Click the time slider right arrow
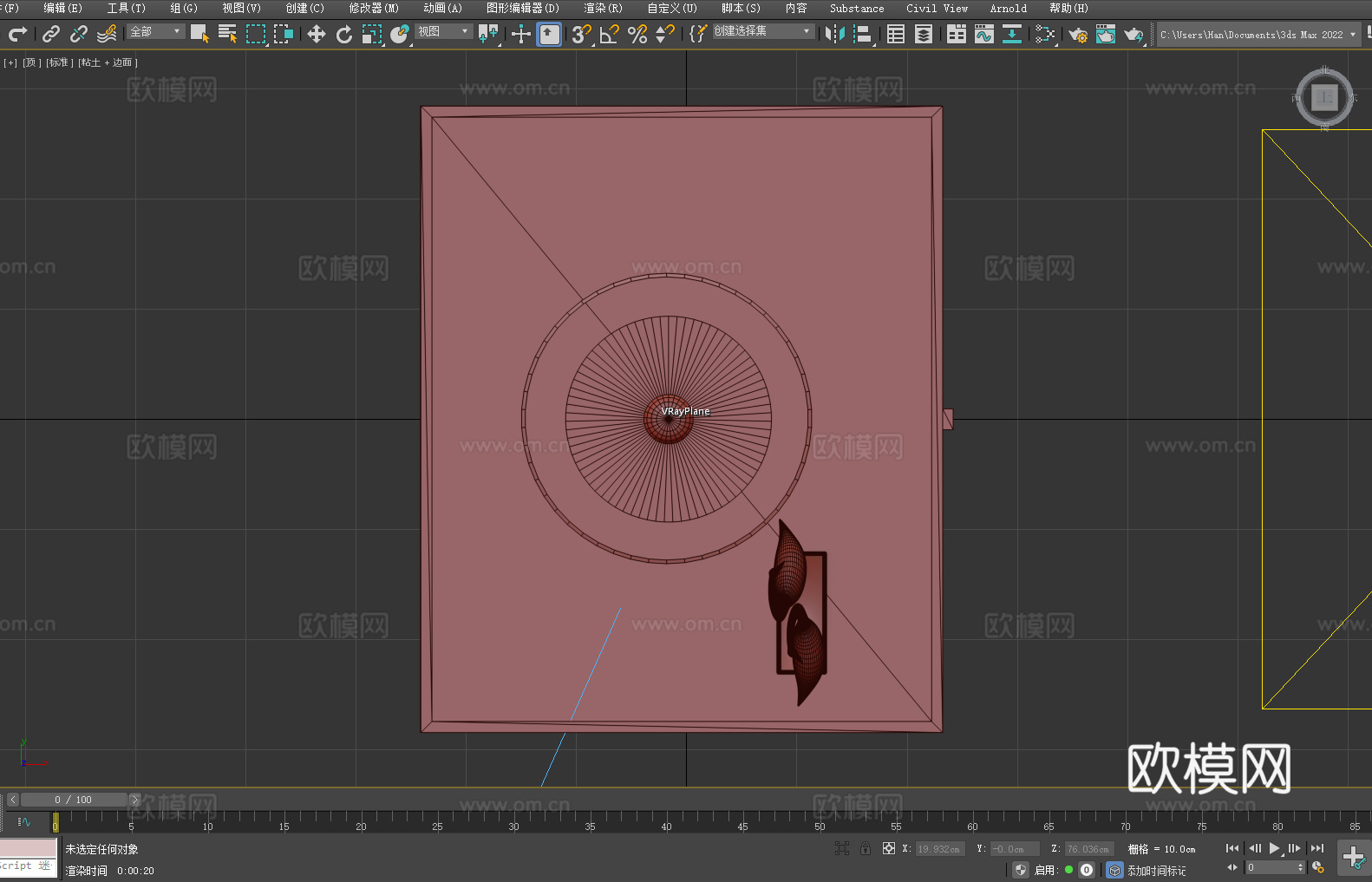The height and width of the screenshot is (882, 1372). click(x=134, y=800)
